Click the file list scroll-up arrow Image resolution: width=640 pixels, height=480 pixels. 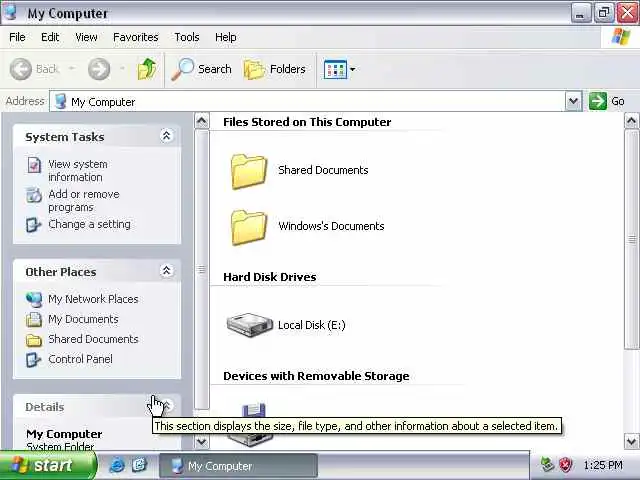(x=631, y=121)
